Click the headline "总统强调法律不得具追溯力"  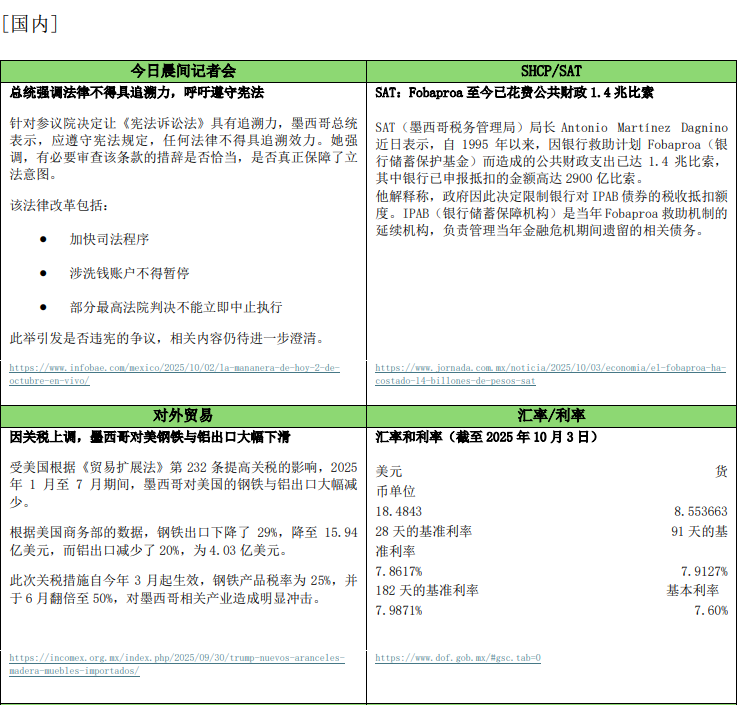[137, 92]
